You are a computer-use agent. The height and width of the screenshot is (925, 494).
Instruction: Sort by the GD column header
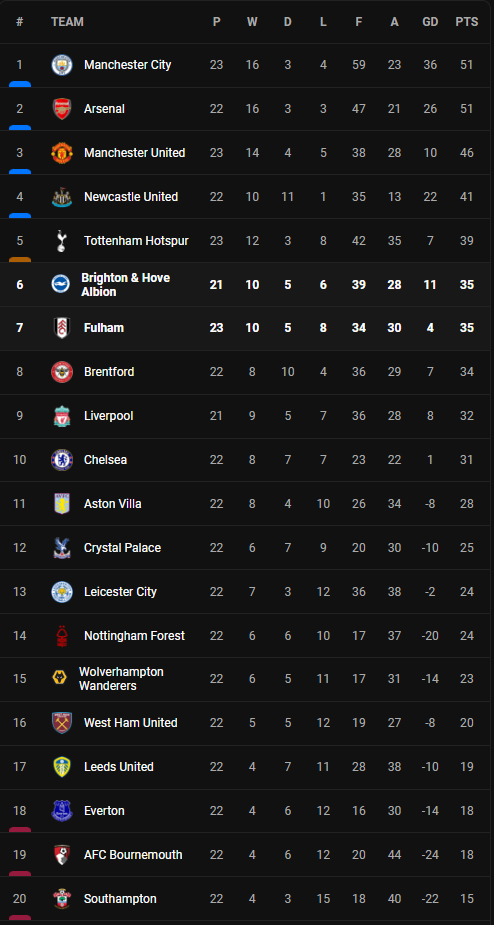click(x=430, y=22)
